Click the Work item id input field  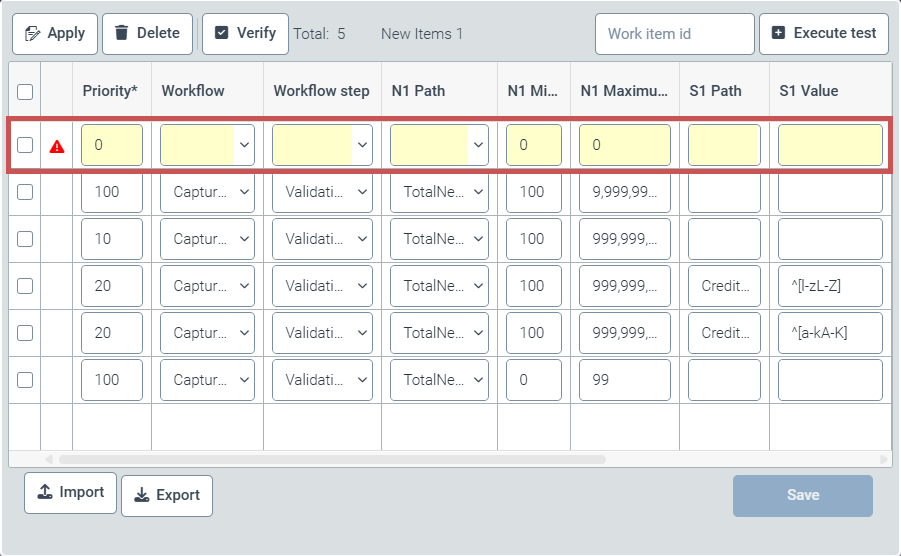[x=674, y=33]
